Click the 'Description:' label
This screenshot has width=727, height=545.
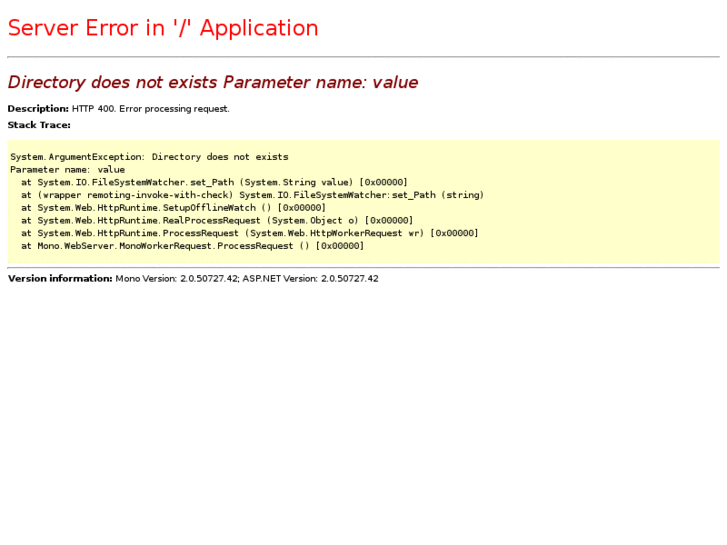(x=38, y=109)
